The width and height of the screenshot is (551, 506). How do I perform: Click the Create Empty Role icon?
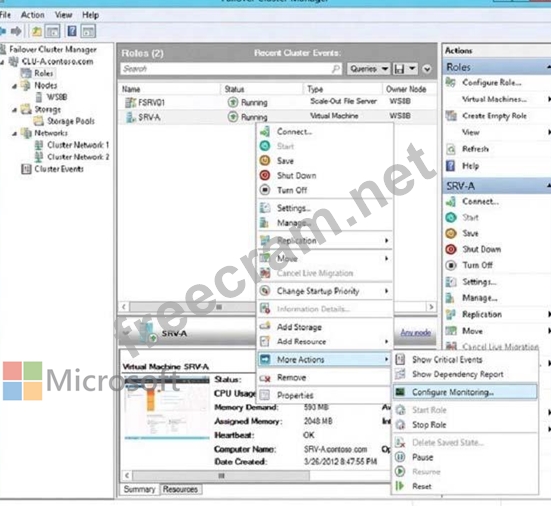[451, 115]
